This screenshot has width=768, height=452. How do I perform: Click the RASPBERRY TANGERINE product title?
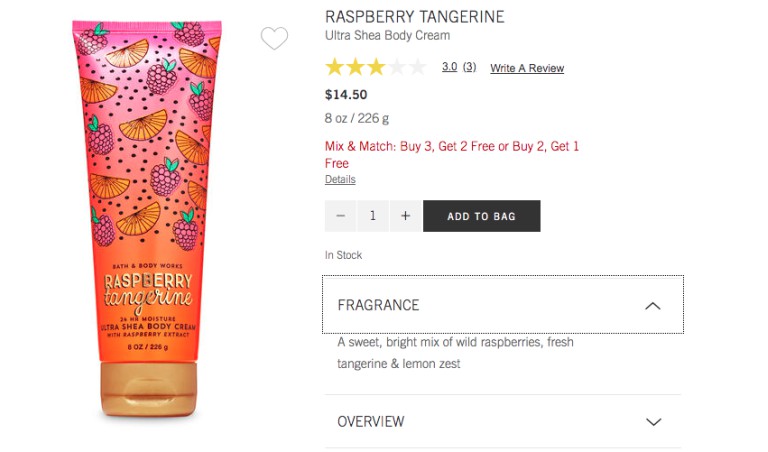coord(415,17)
